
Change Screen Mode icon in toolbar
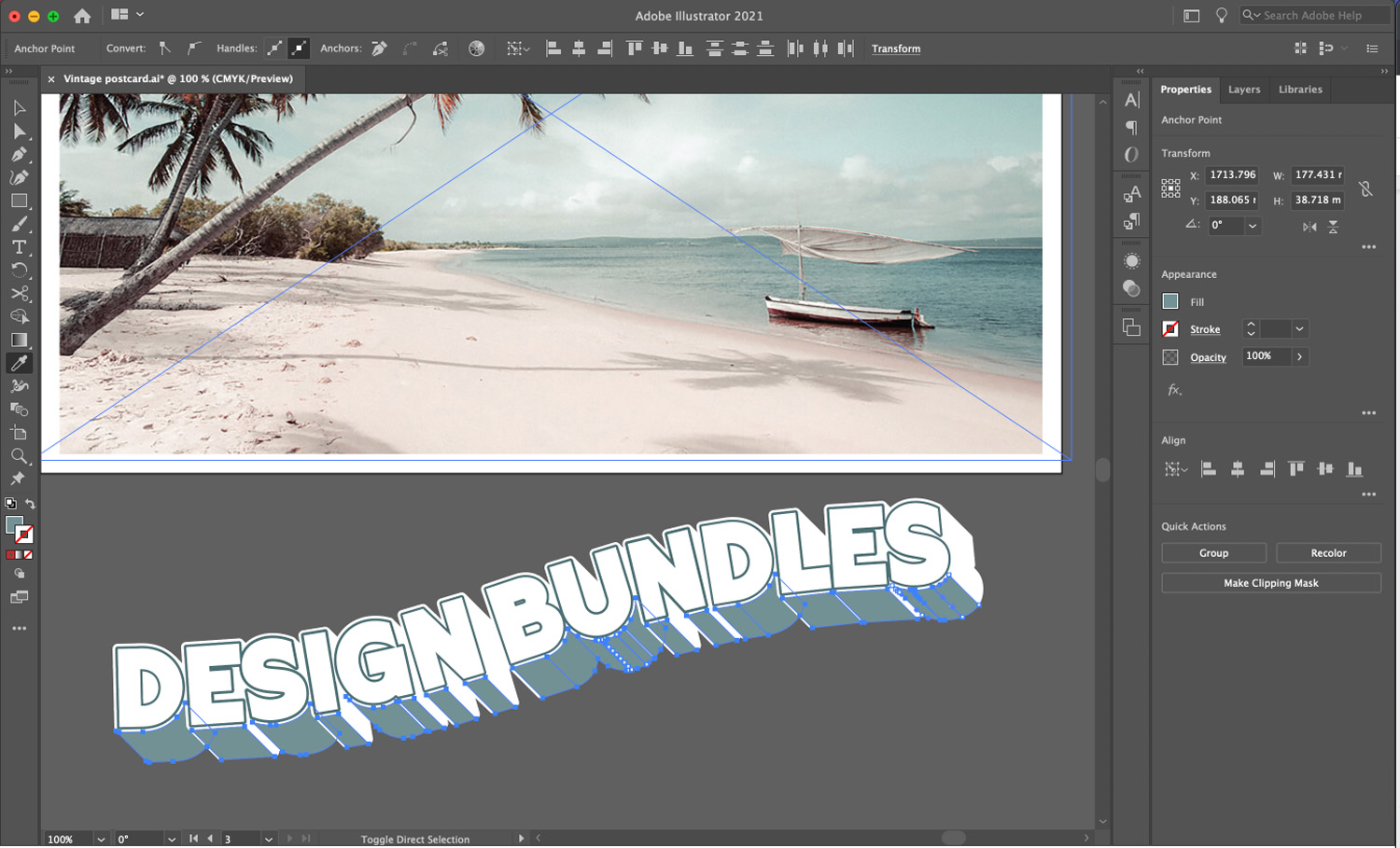point(19,597)
